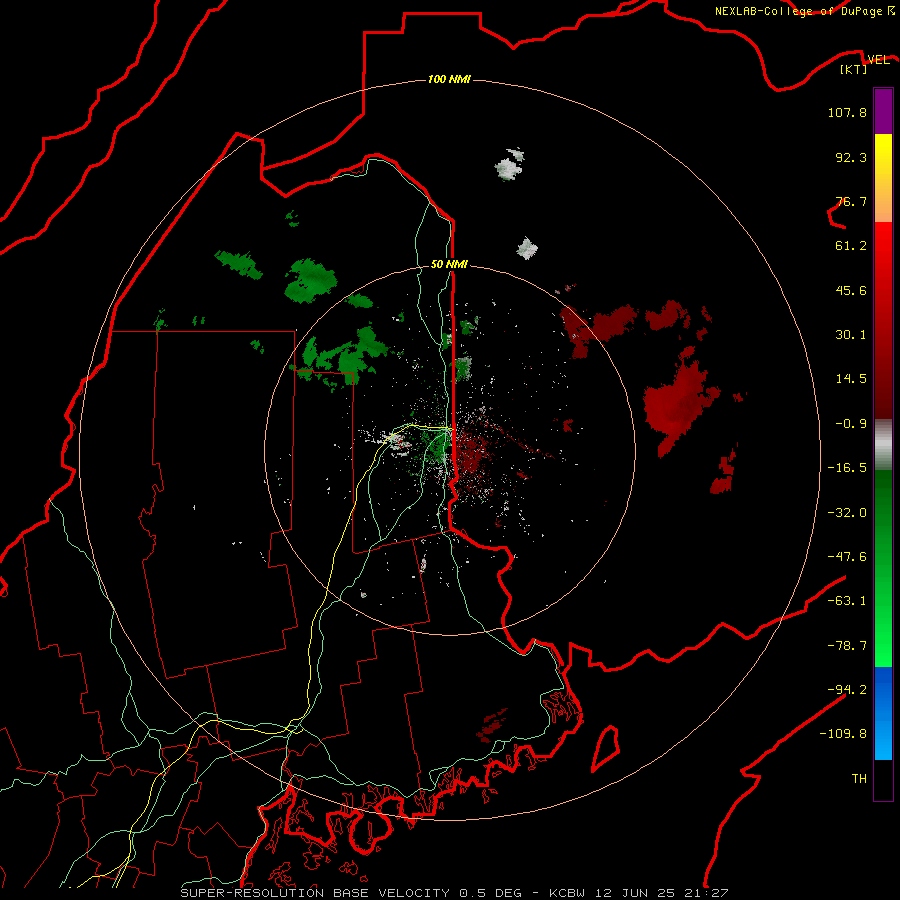Viewport: 900px width, 900px height.
Task: Click the TH legend label
Action: pos(859,779)
